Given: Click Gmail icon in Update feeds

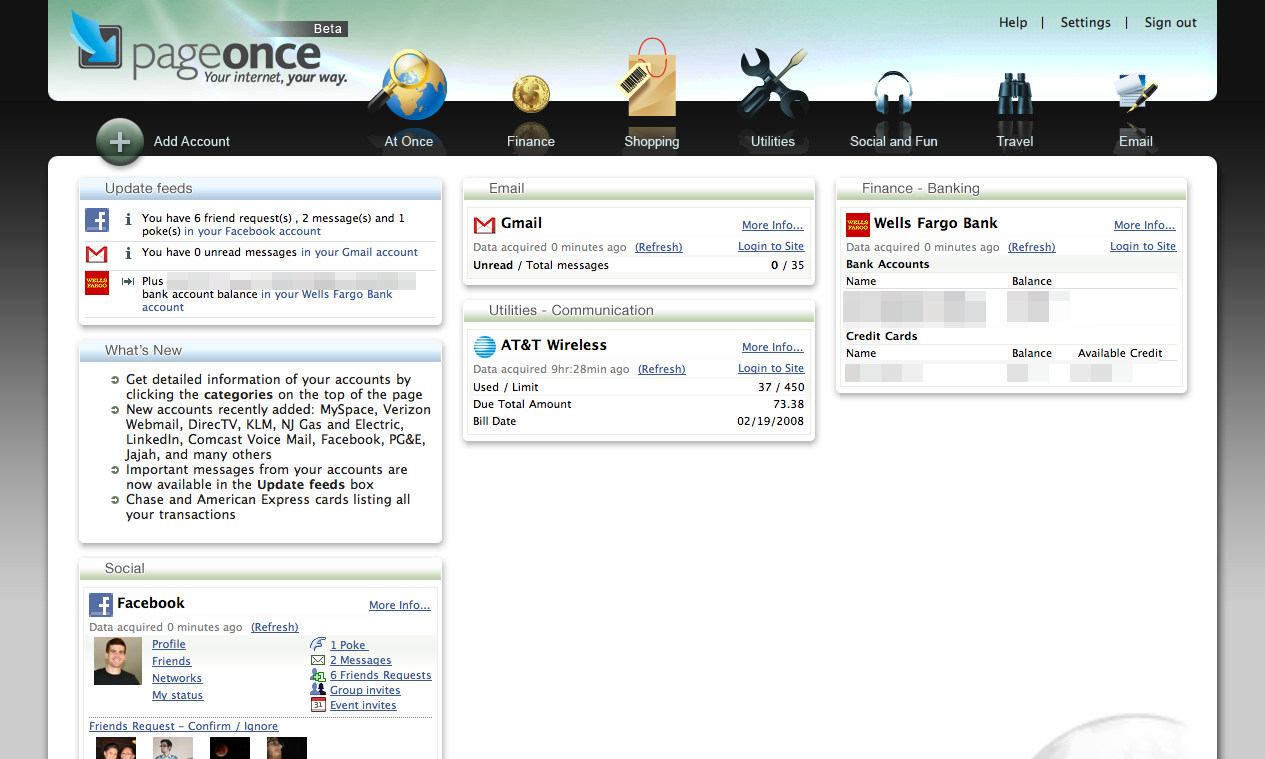Looking at the screenshot, I should pyautogui.click(x=97, y=254).
